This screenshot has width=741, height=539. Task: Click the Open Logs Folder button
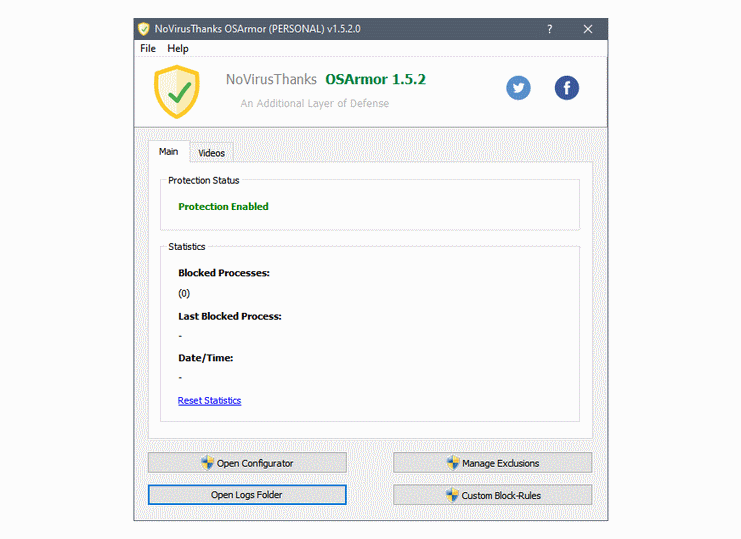[x=247, y=495]
